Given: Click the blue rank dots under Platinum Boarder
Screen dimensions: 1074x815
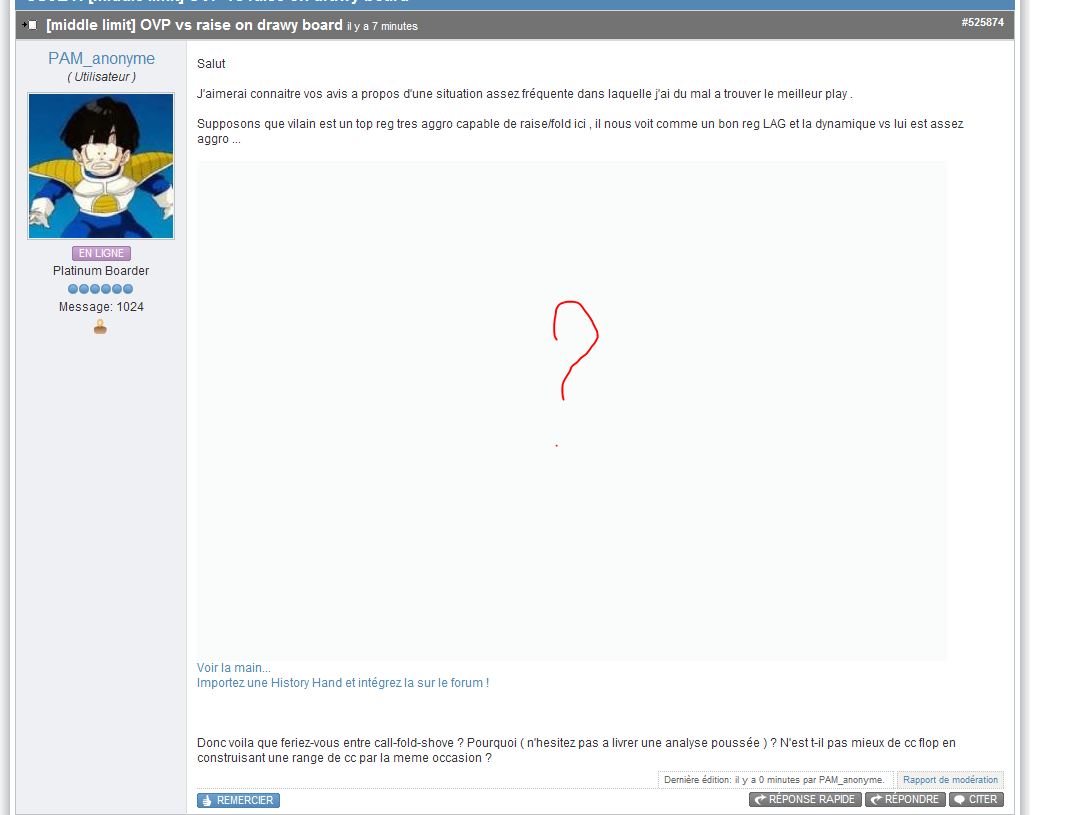Looking at the screenshot, I should (101, 289).
